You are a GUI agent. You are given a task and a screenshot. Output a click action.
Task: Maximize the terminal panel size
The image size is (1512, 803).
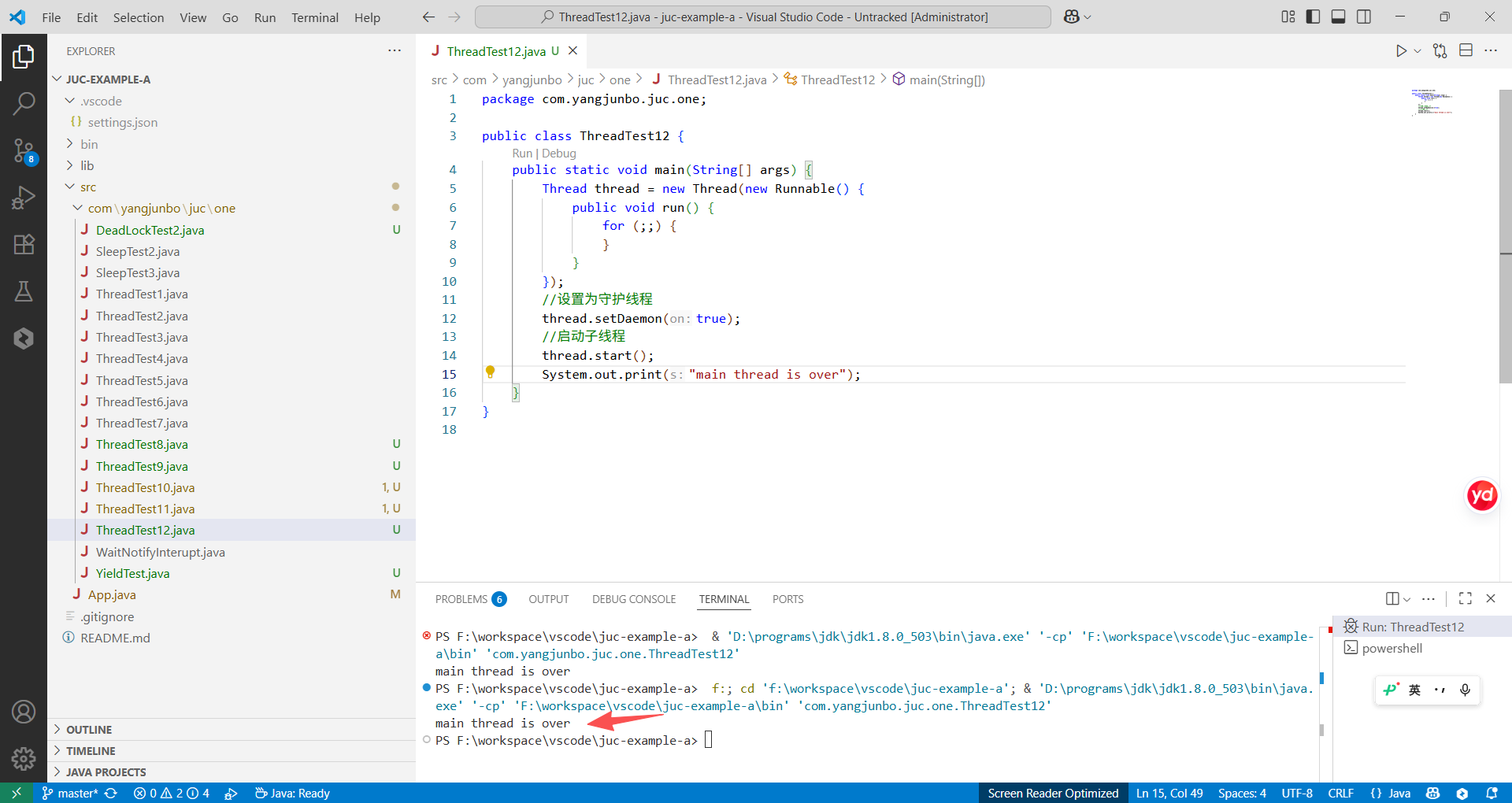(1465, 598)
